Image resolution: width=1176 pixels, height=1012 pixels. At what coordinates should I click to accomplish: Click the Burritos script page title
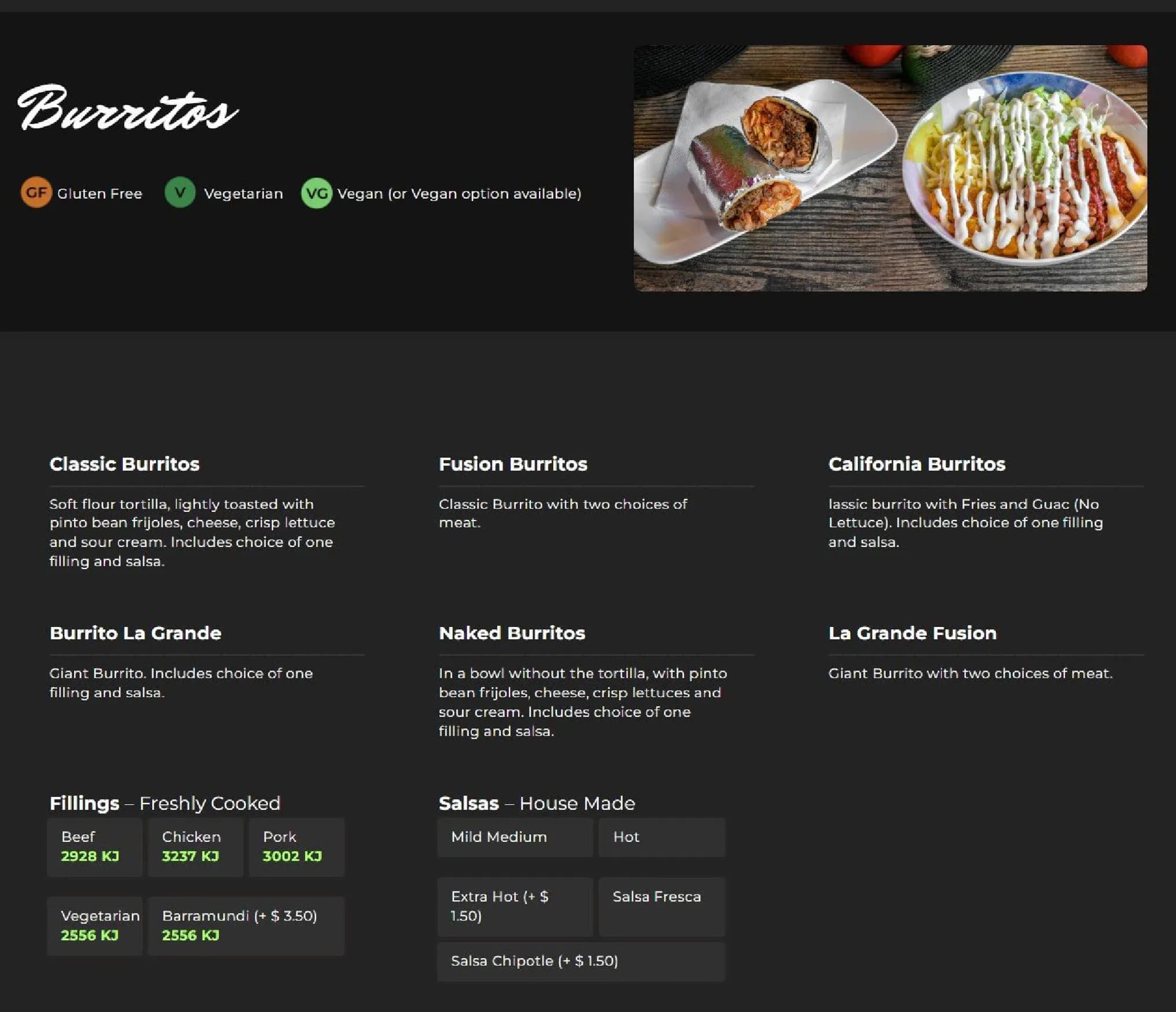pyautogui.click(x=127, y=109)
